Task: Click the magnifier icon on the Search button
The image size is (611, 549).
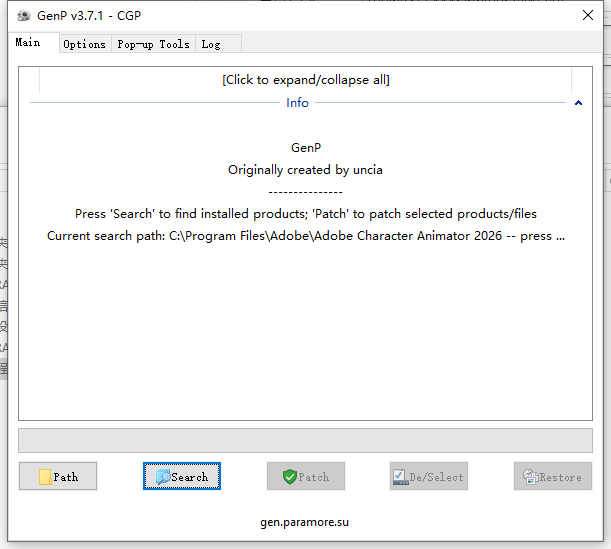Action: coord(162,477)
